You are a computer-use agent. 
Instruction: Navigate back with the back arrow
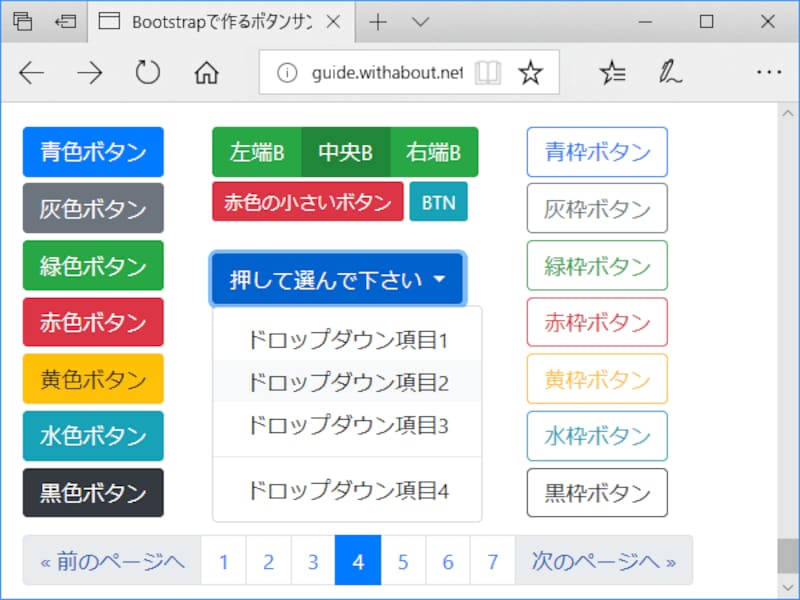click(x=32, y=72)
